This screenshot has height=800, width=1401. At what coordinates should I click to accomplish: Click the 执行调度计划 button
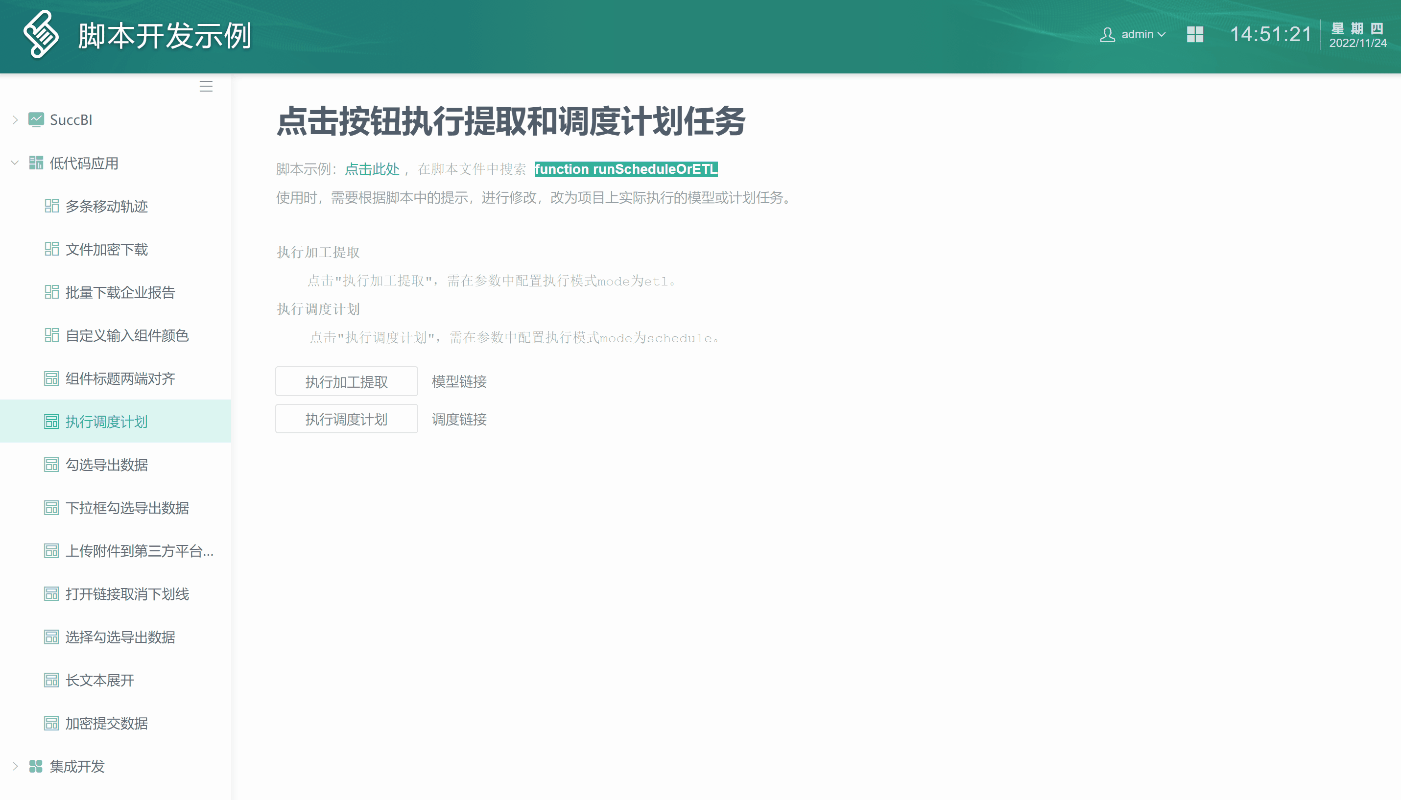(x=346, y=418)
